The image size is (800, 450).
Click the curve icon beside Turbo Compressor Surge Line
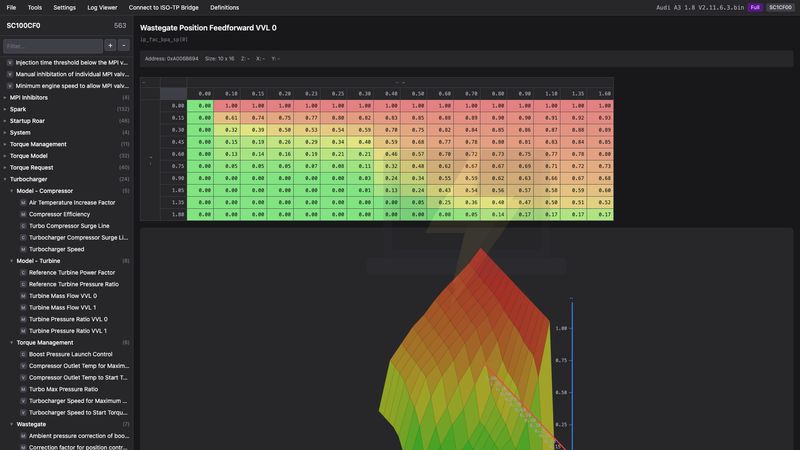pyautogui.click(x=23, y=226)
